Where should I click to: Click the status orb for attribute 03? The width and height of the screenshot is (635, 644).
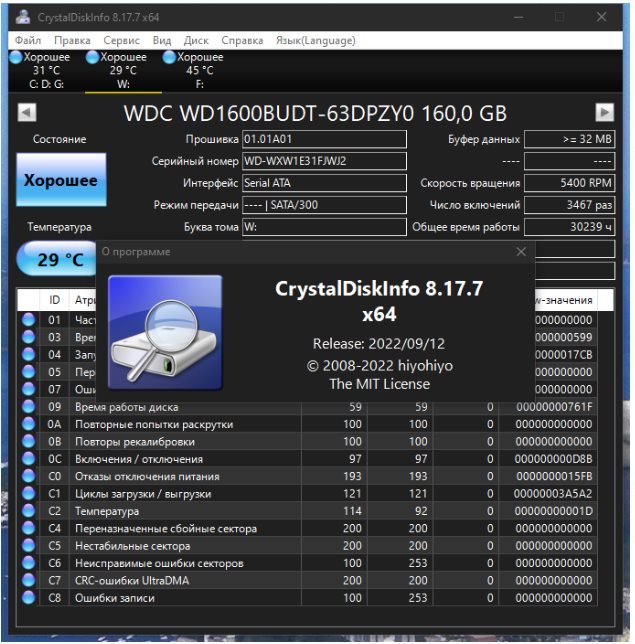[x=28, y=337]
